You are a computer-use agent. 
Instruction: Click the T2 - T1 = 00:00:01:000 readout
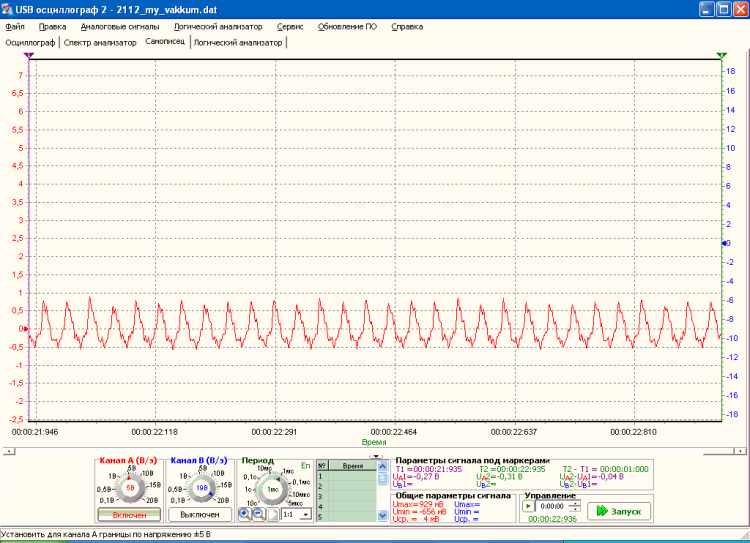[606, 469]
